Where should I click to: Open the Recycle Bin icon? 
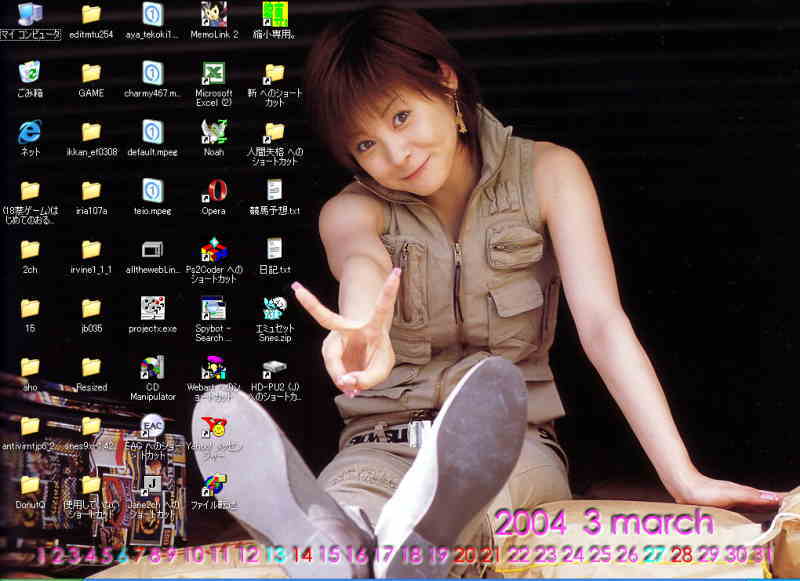(30, 73)
